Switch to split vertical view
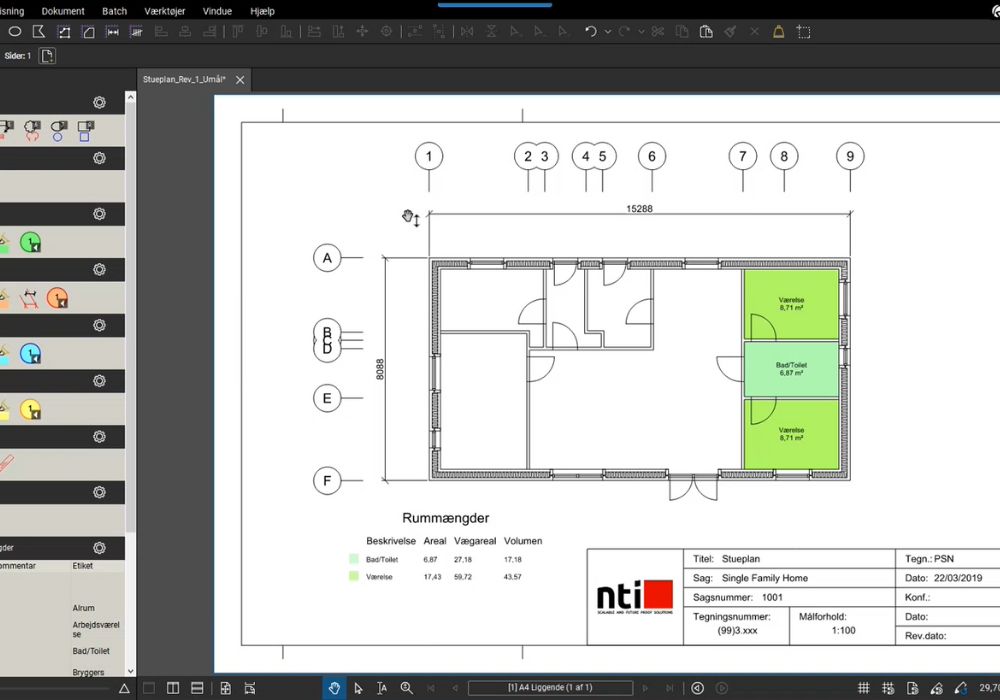1000x700 pixels. [x=173, y=688]
